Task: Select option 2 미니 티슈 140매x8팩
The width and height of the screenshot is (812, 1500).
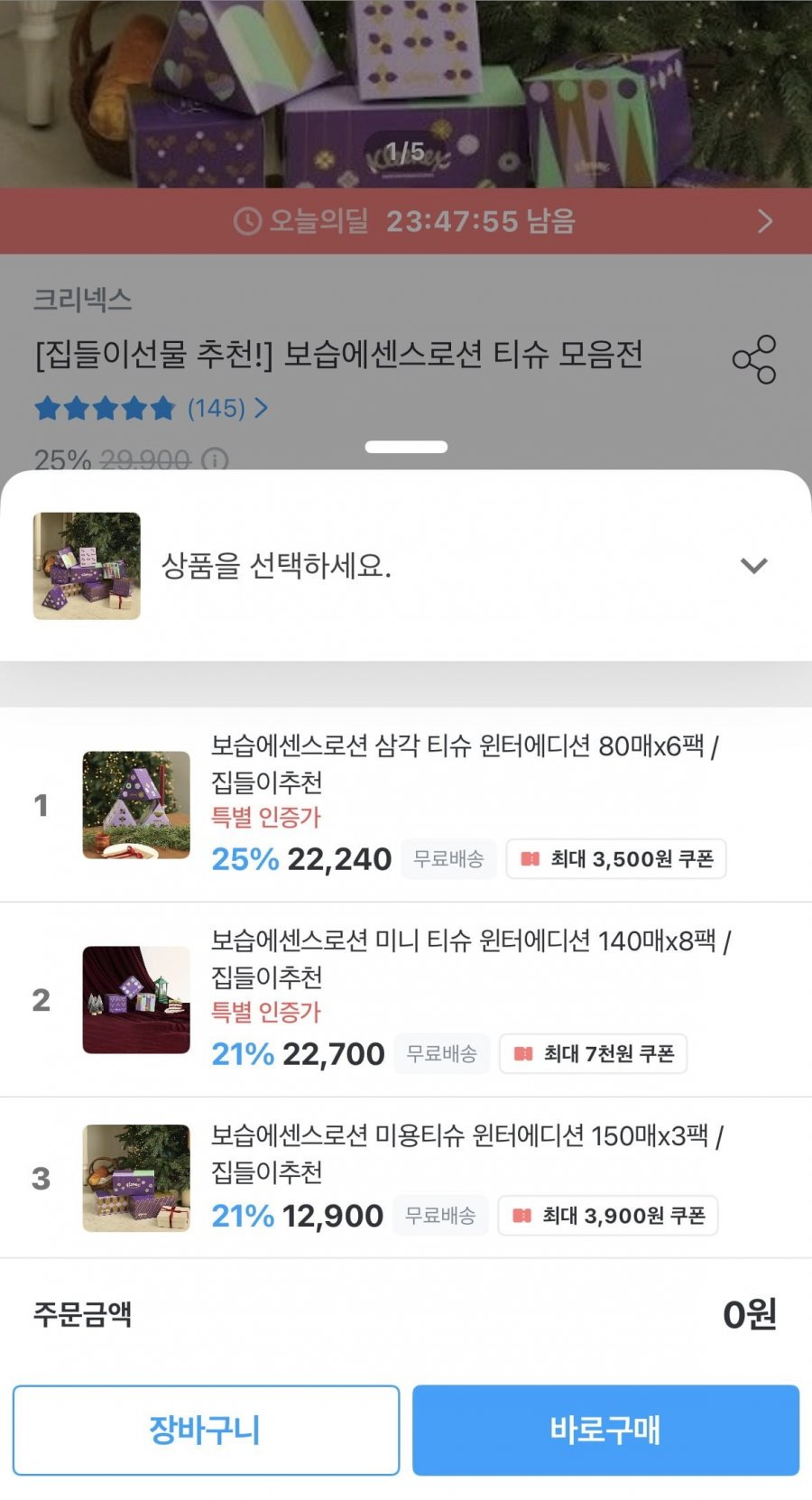Action: click(469, 958)
